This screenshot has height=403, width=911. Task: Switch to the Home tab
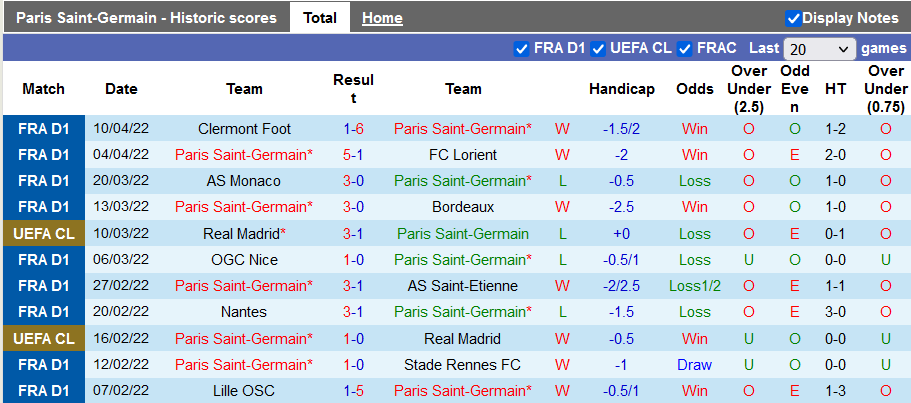point(382,18)
